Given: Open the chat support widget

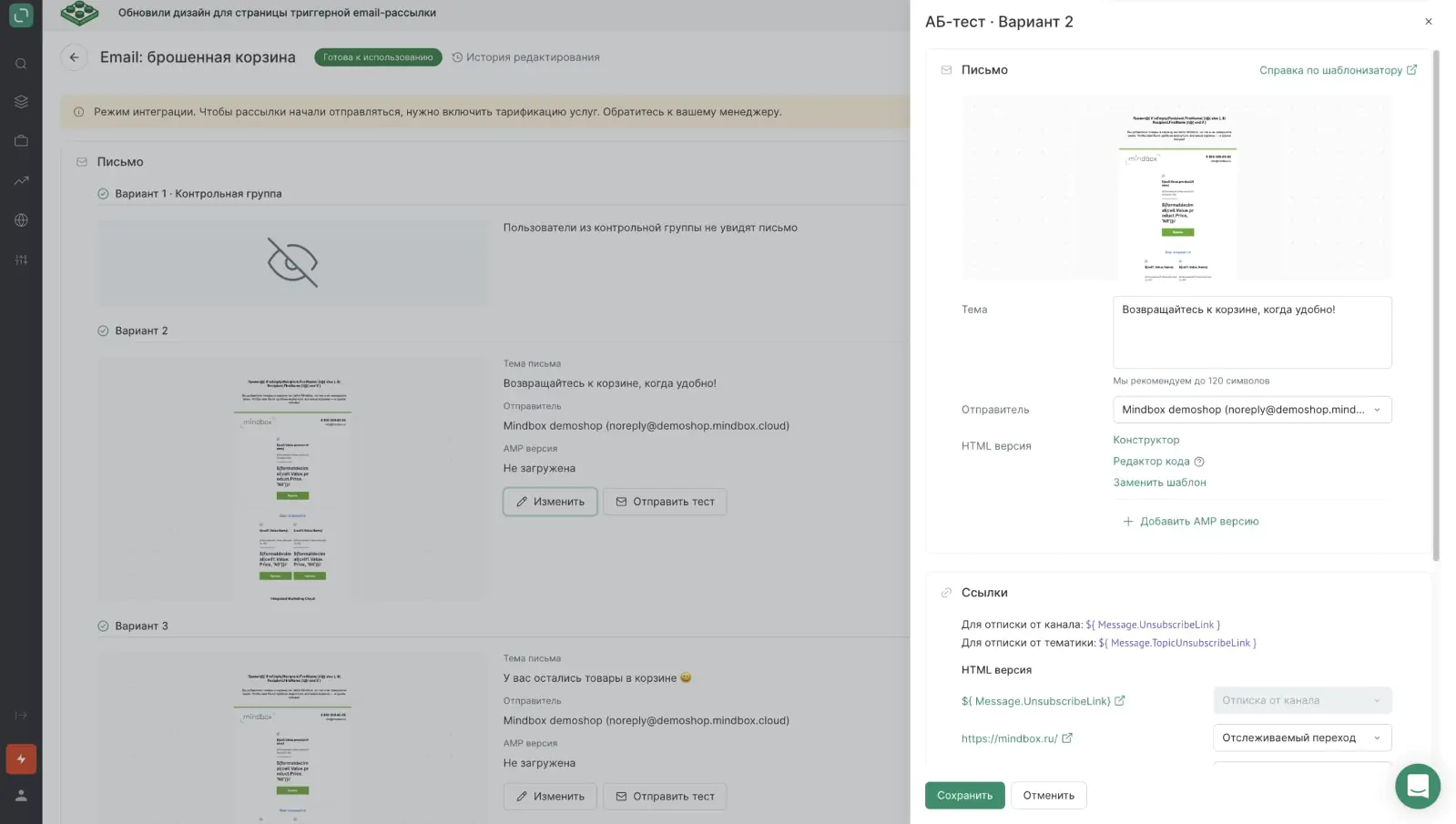Looking at the screenshot, I should tap(1418, 786).
